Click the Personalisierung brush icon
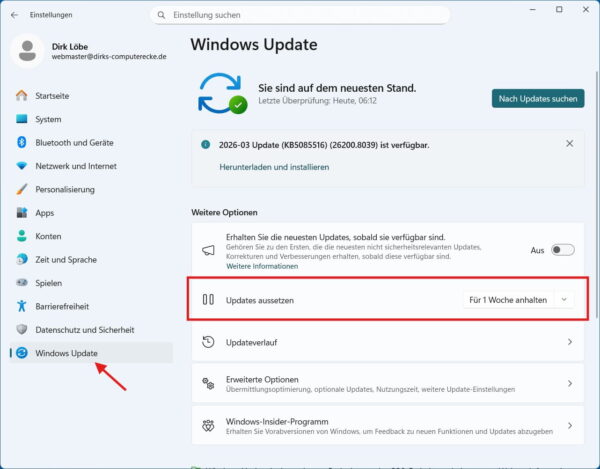This screenshot has height=469, width=600. pyautogui.click(x=22, y=189)
